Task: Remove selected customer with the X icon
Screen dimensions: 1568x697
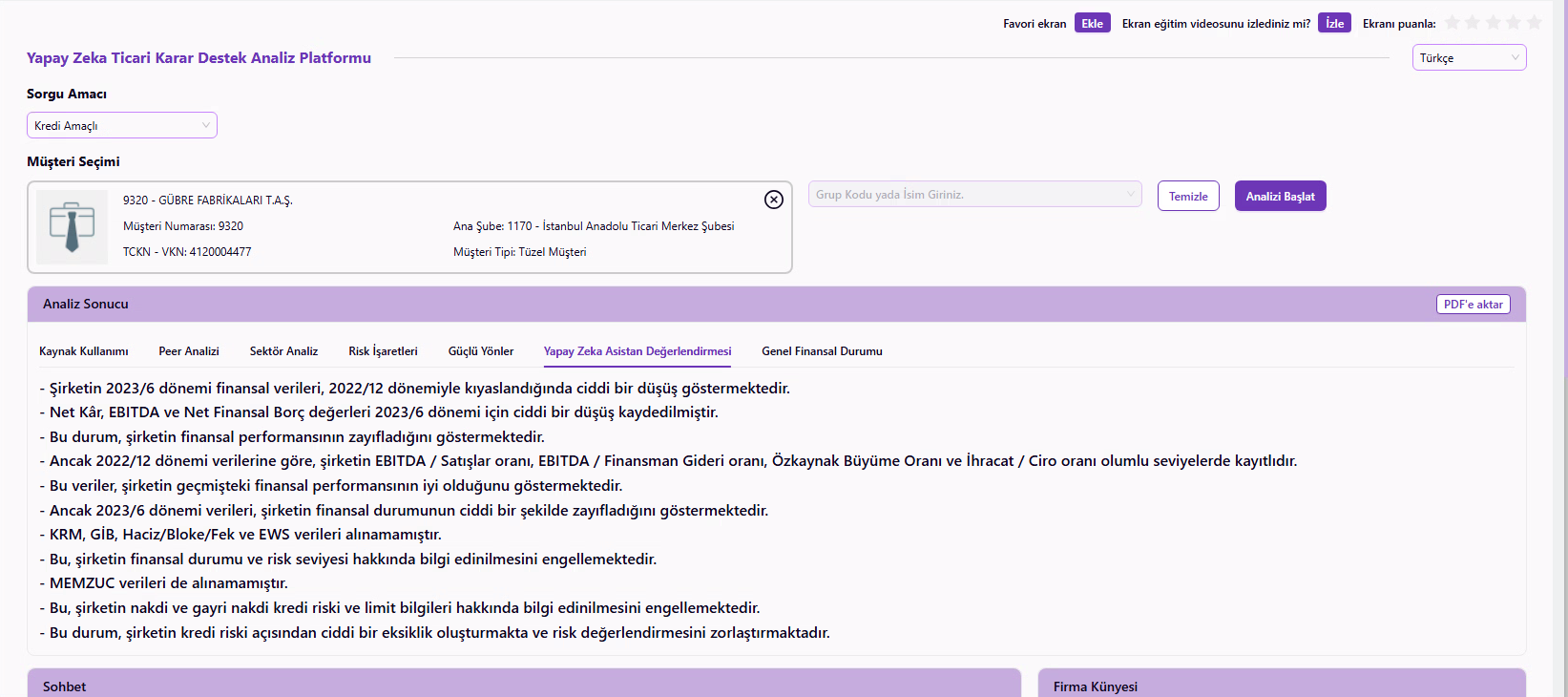Action: point(774,200)
